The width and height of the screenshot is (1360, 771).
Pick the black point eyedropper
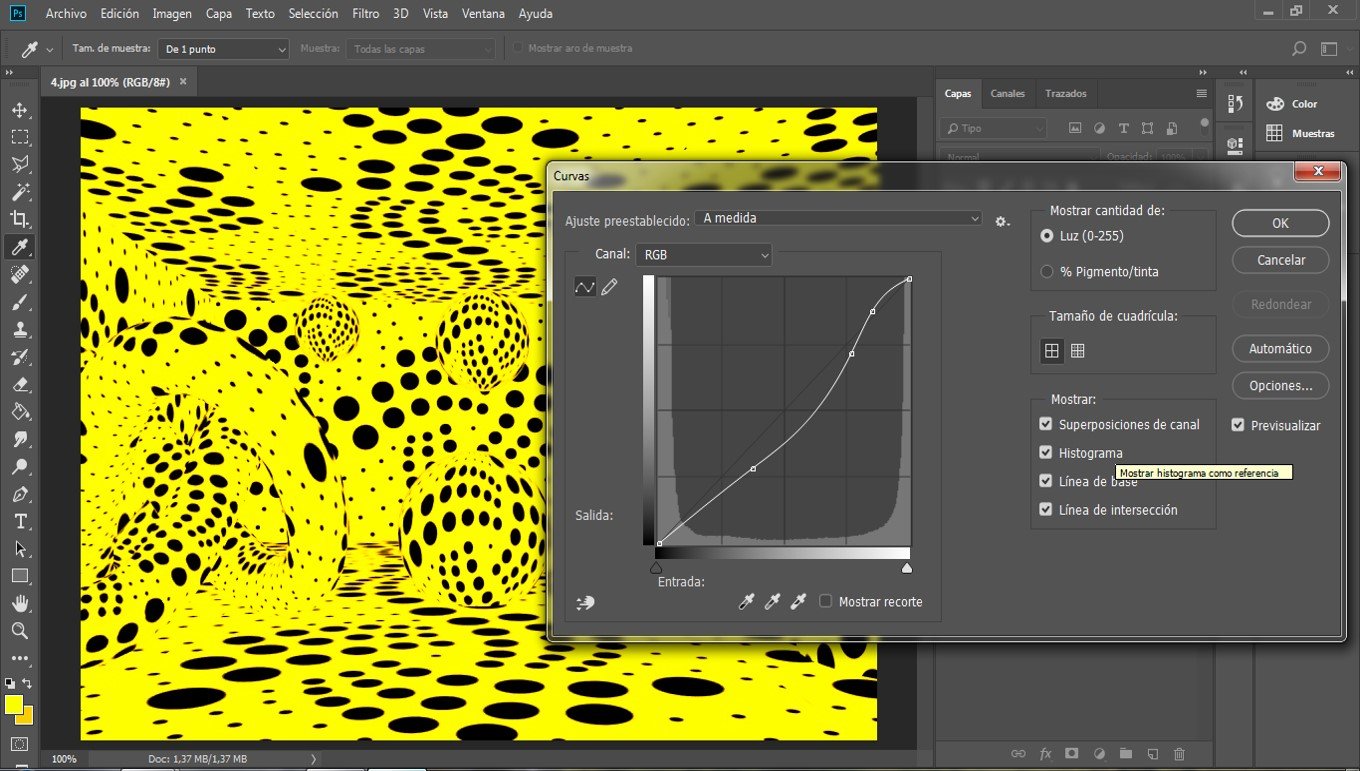pos(746,601)
